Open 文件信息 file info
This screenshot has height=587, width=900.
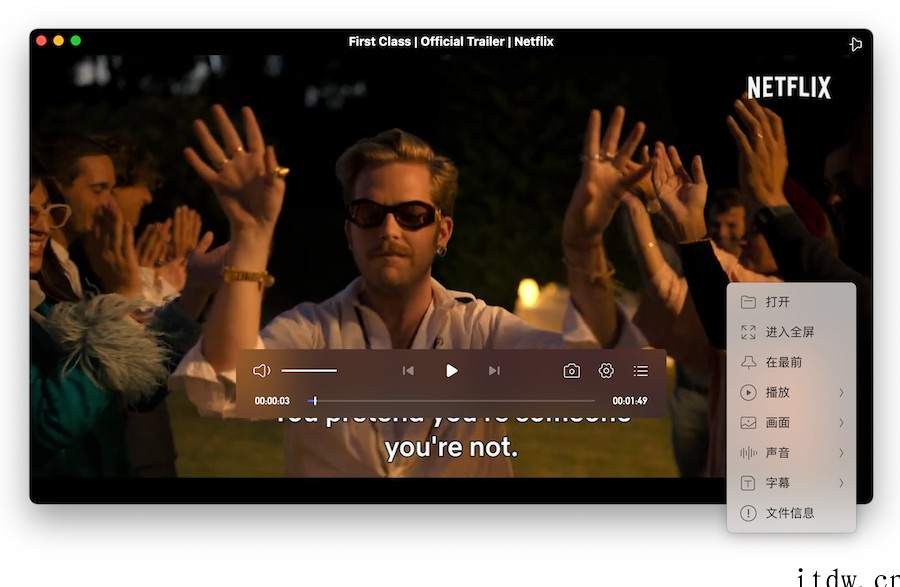tap(790, 512)
